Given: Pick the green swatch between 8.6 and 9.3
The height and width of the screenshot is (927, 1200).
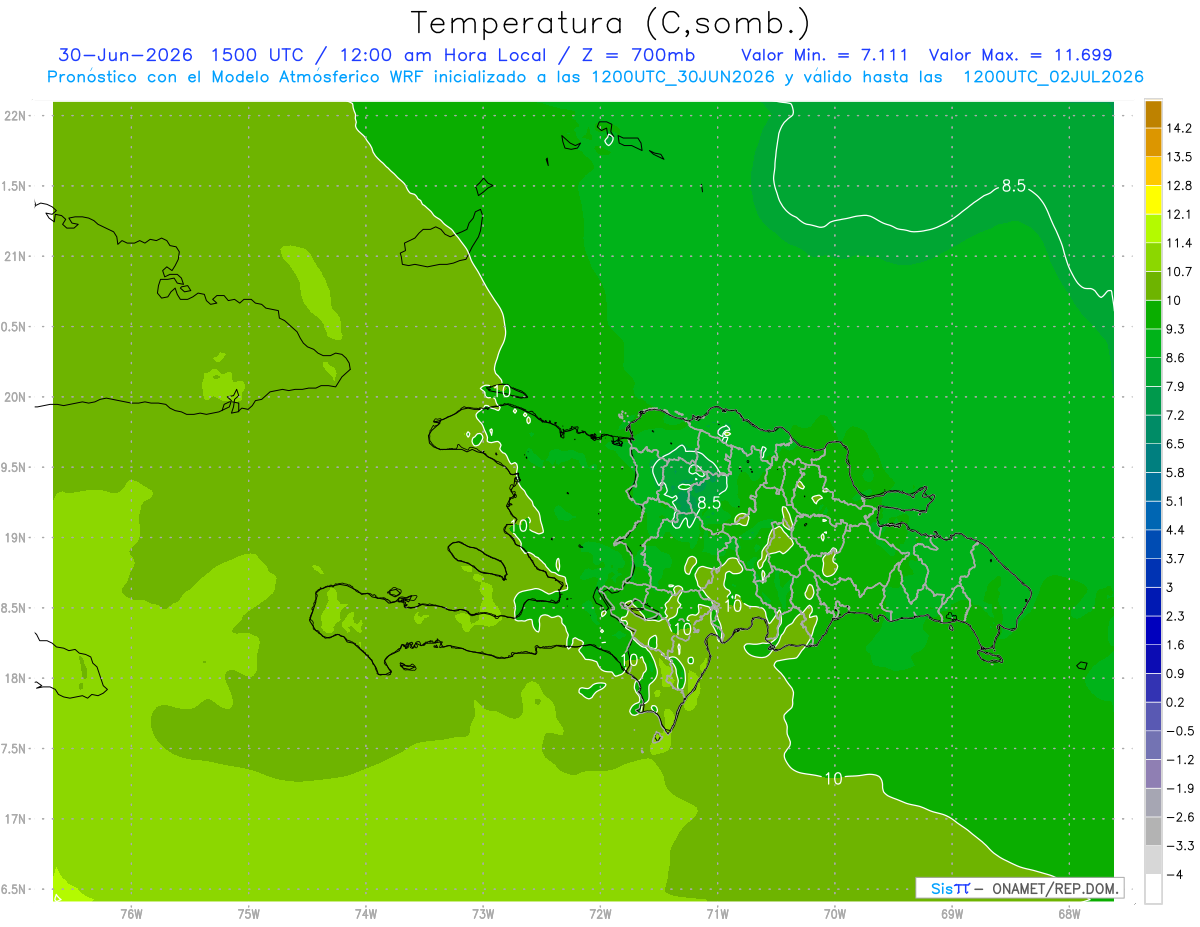Looking at the screenshot, I should coord(1153,344).
